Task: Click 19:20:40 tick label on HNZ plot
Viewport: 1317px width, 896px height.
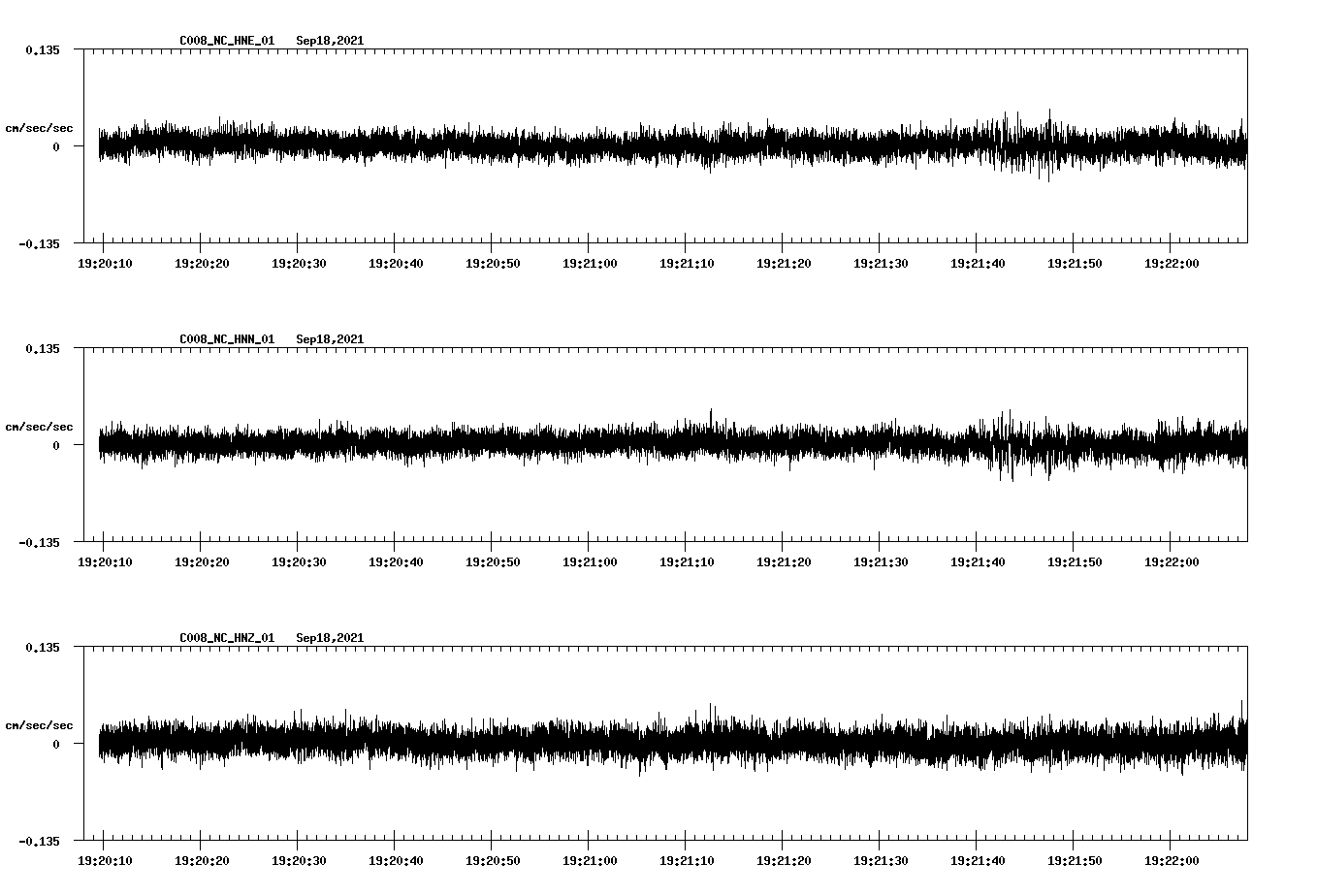Action: (x=396, y=861)
